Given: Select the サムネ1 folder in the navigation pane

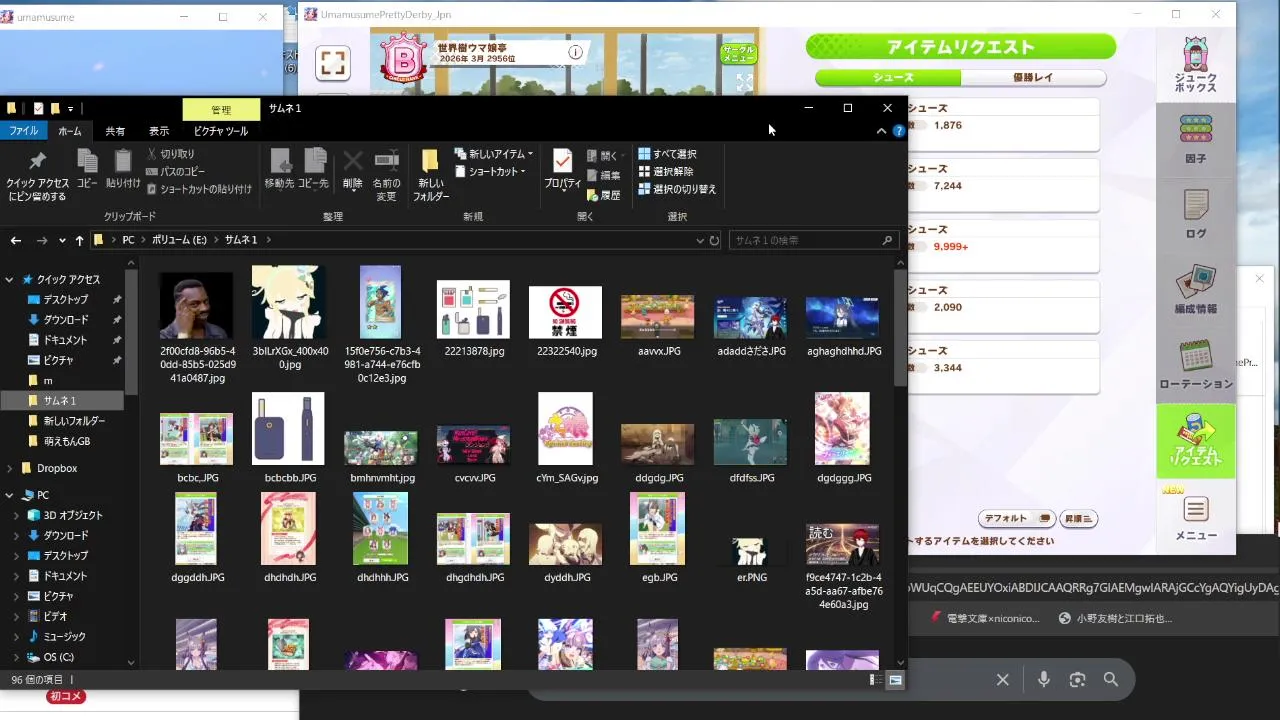Looking at the screenshot, I should tap(64, 401).
